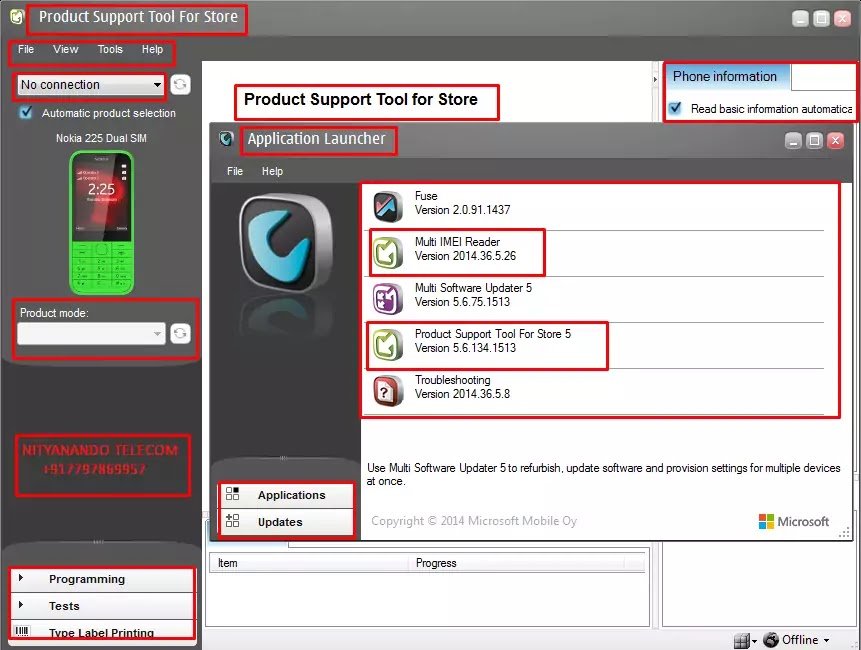The width and height of the screenshot is (861, 650).
Task: Open Help menu in main window
Action: [153, 49]
